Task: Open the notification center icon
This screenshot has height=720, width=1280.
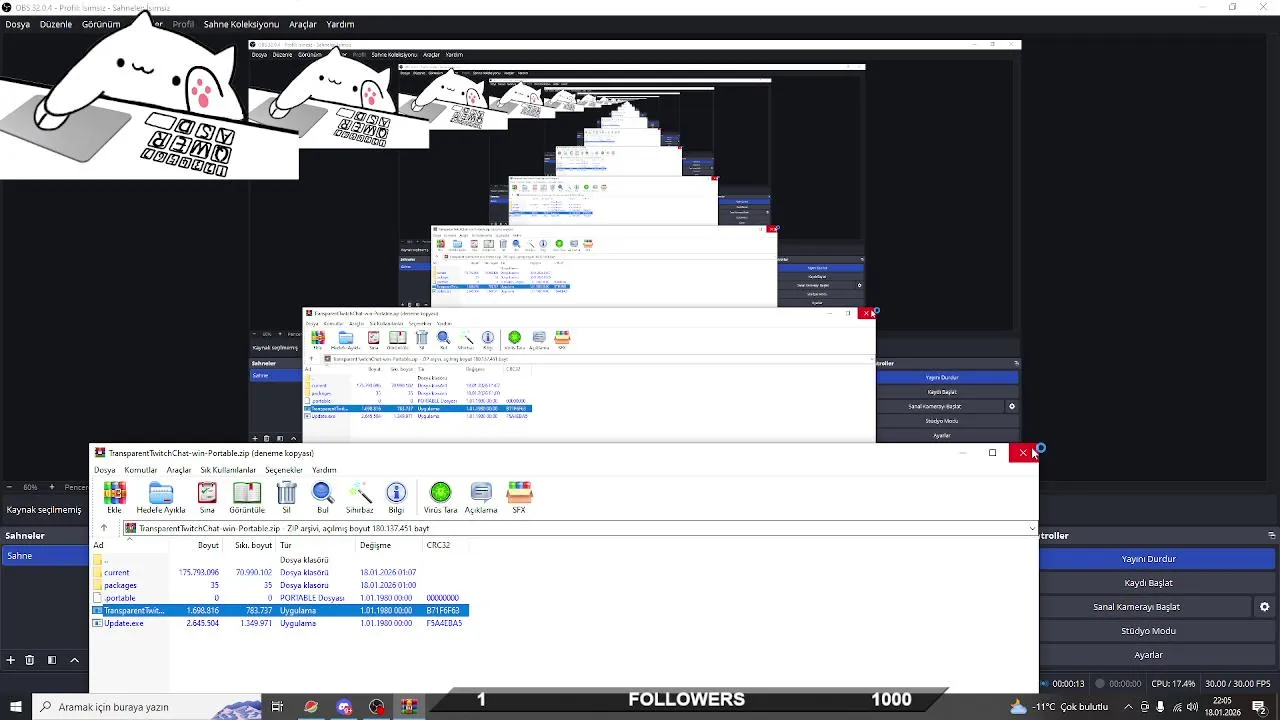Action: (x=1259, y=707)
